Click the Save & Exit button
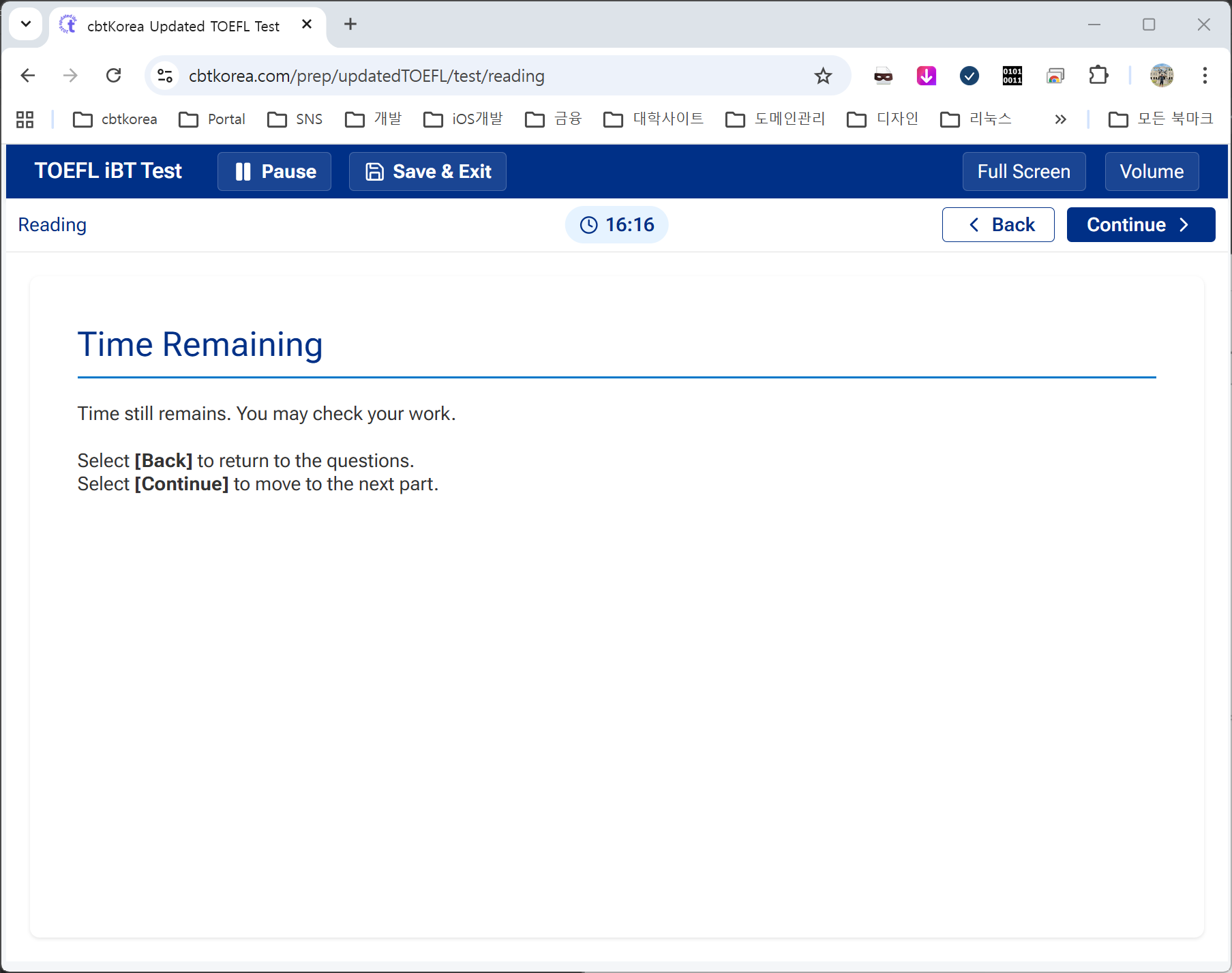 (427, 171)
